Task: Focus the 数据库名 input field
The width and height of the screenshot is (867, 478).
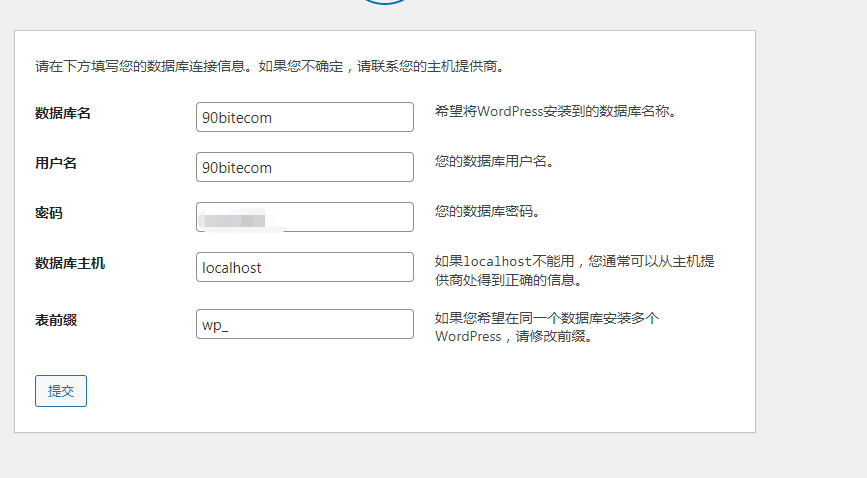Action: (x=305, y=117)
